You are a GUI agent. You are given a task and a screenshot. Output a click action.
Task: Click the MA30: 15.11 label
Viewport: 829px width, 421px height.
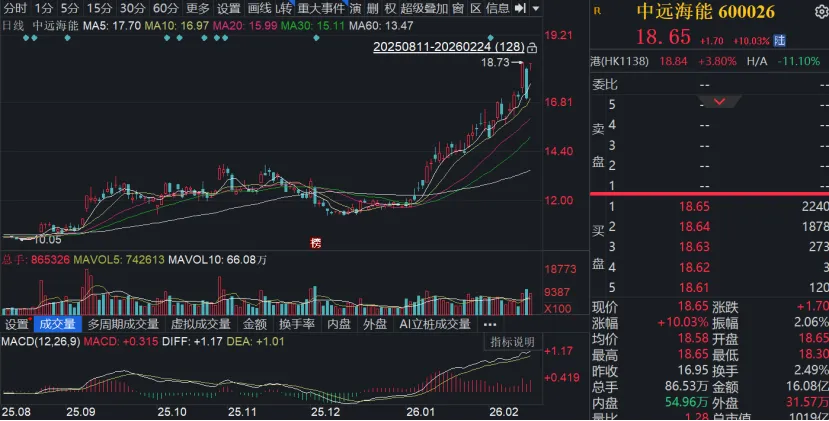313,25
